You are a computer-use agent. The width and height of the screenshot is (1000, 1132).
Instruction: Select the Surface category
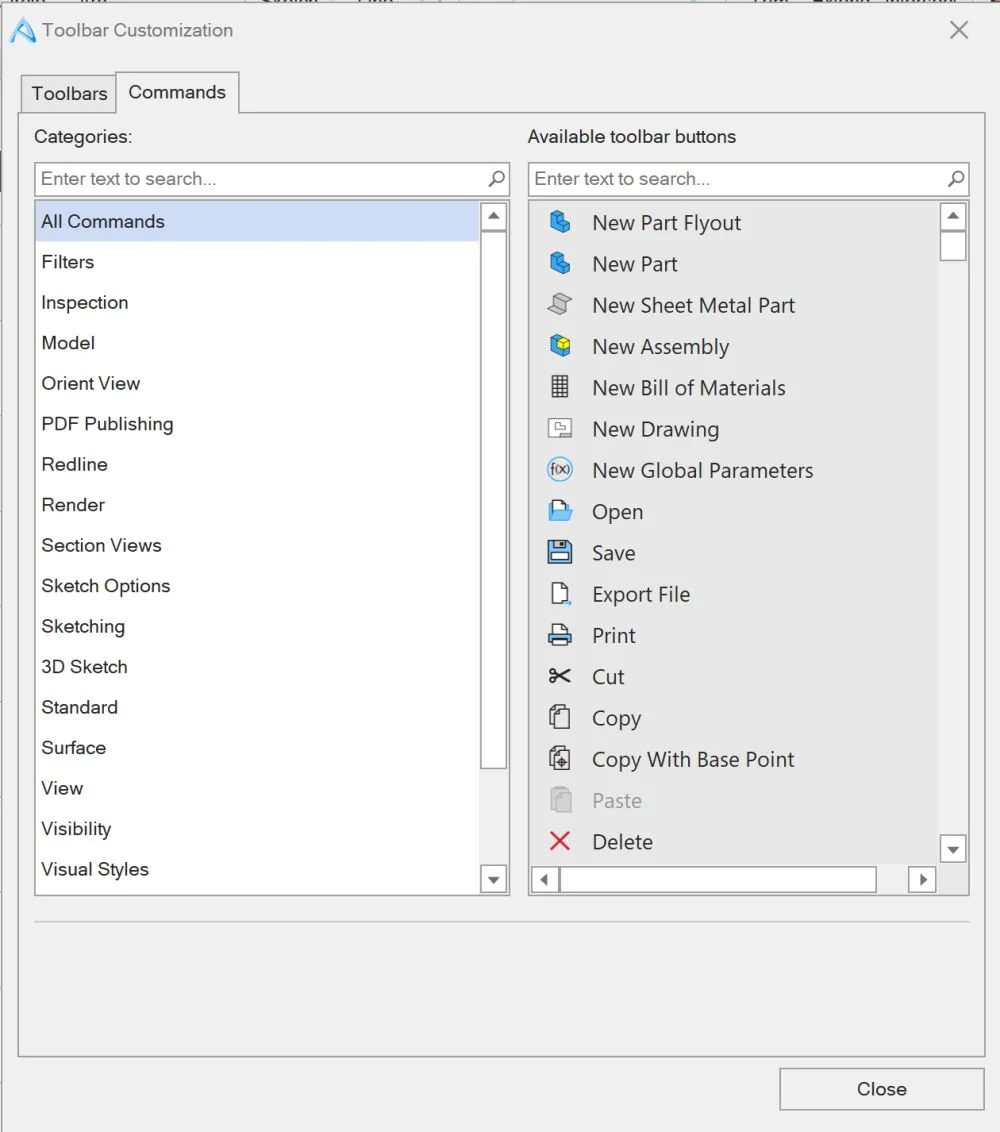pos(257,747)
